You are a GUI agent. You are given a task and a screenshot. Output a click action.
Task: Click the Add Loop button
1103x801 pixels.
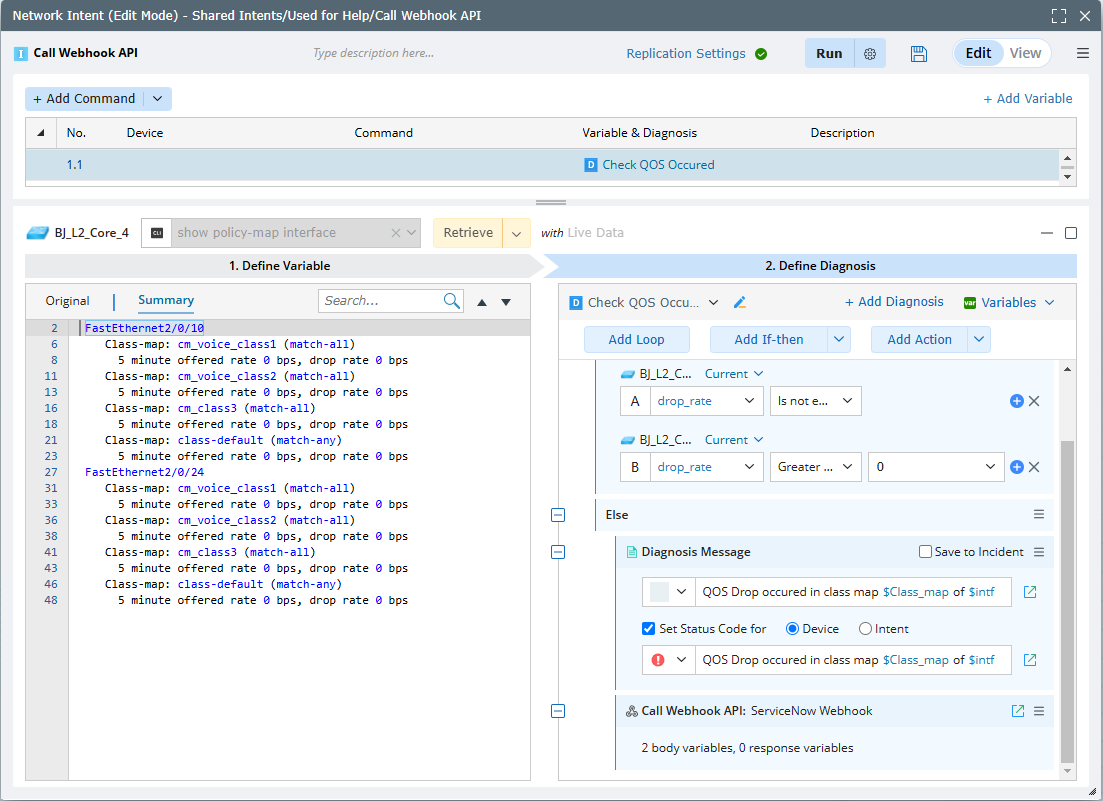point(637,340)
